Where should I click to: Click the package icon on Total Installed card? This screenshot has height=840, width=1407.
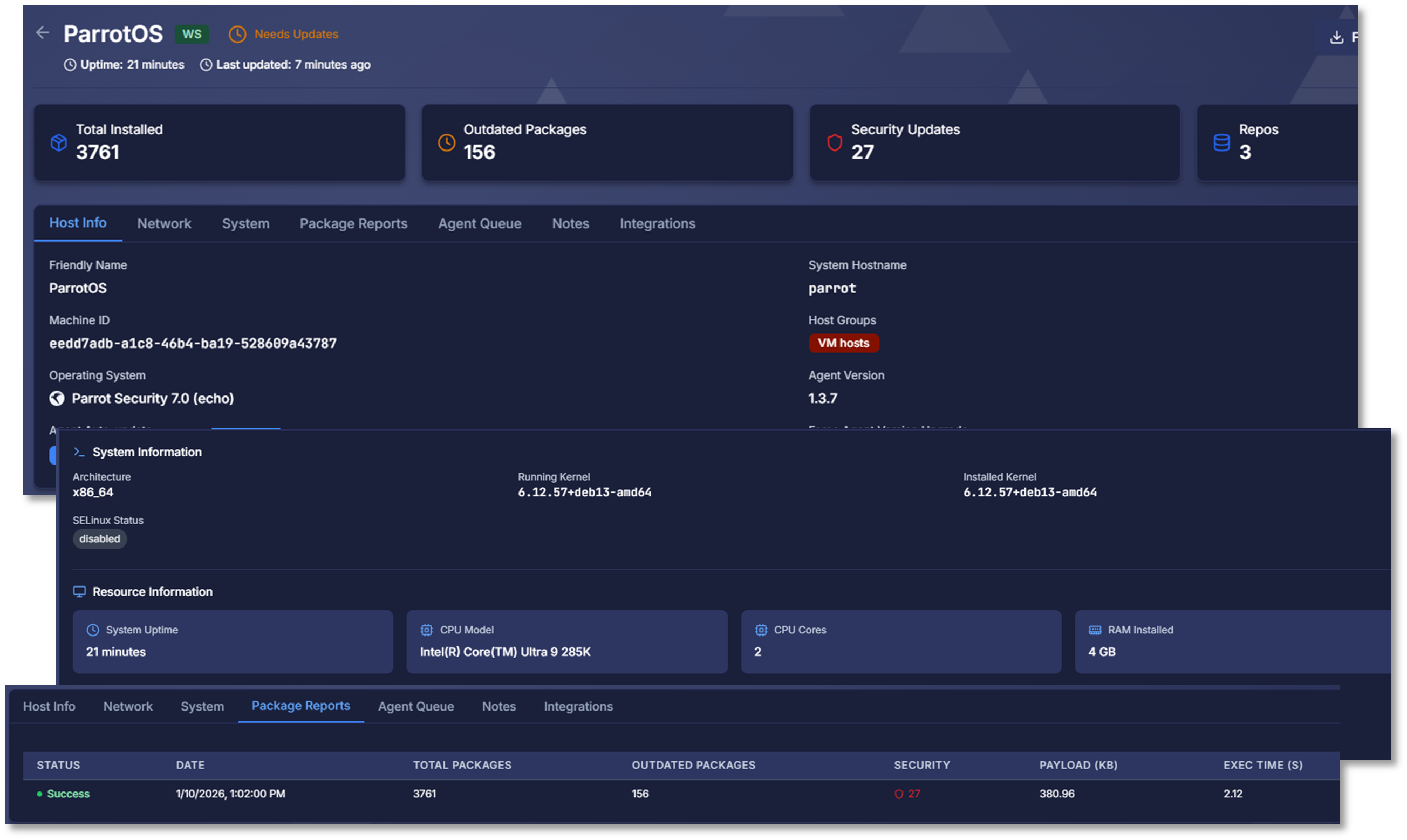coord(58,142)
